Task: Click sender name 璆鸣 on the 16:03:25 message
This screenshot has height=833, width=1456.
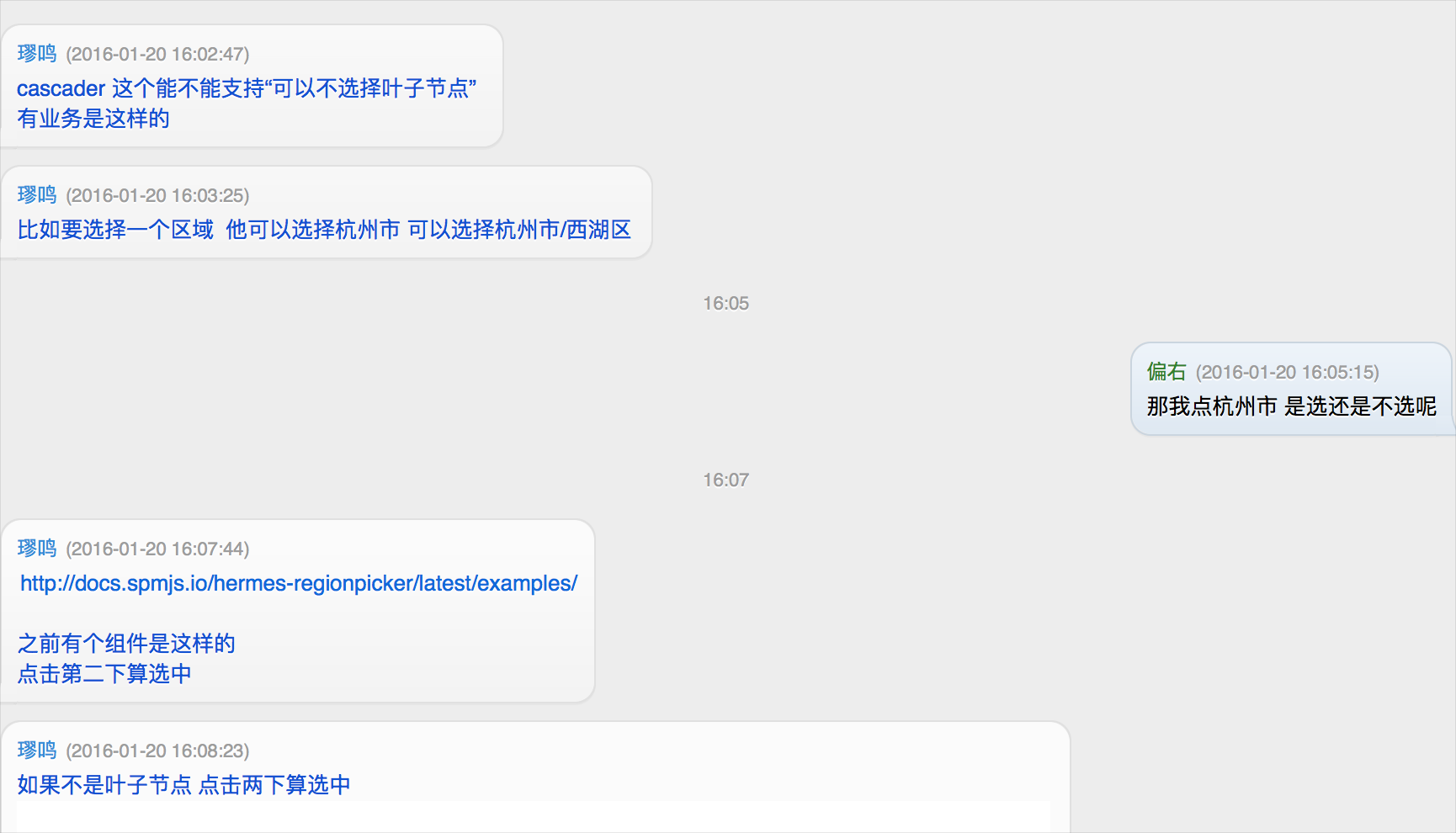Action: 37,195
